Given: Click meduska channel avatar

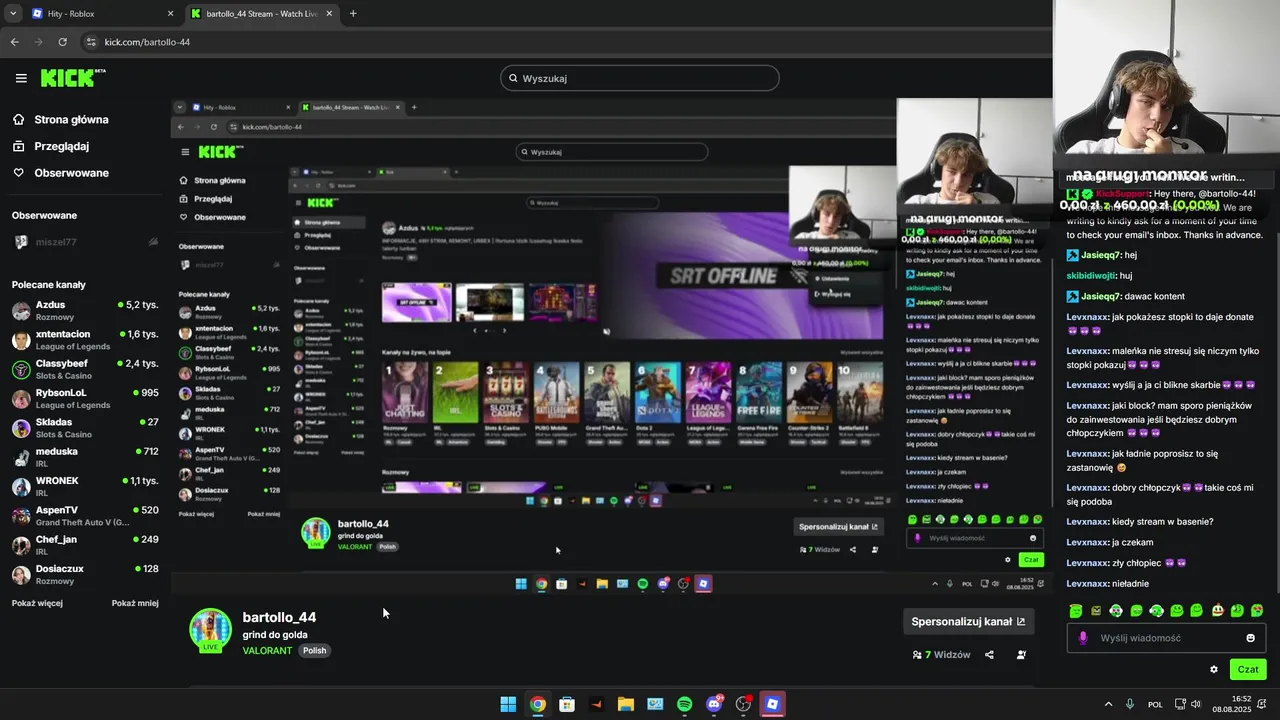Looking at the screenshot, I should [x=21, y=457].
